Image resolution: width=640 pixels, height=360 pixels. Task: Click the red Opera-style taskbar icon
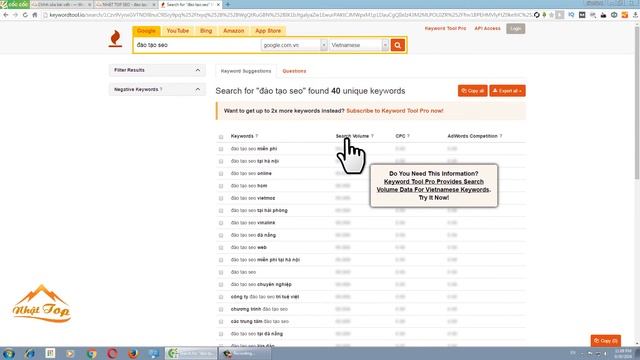coord(112,353)
